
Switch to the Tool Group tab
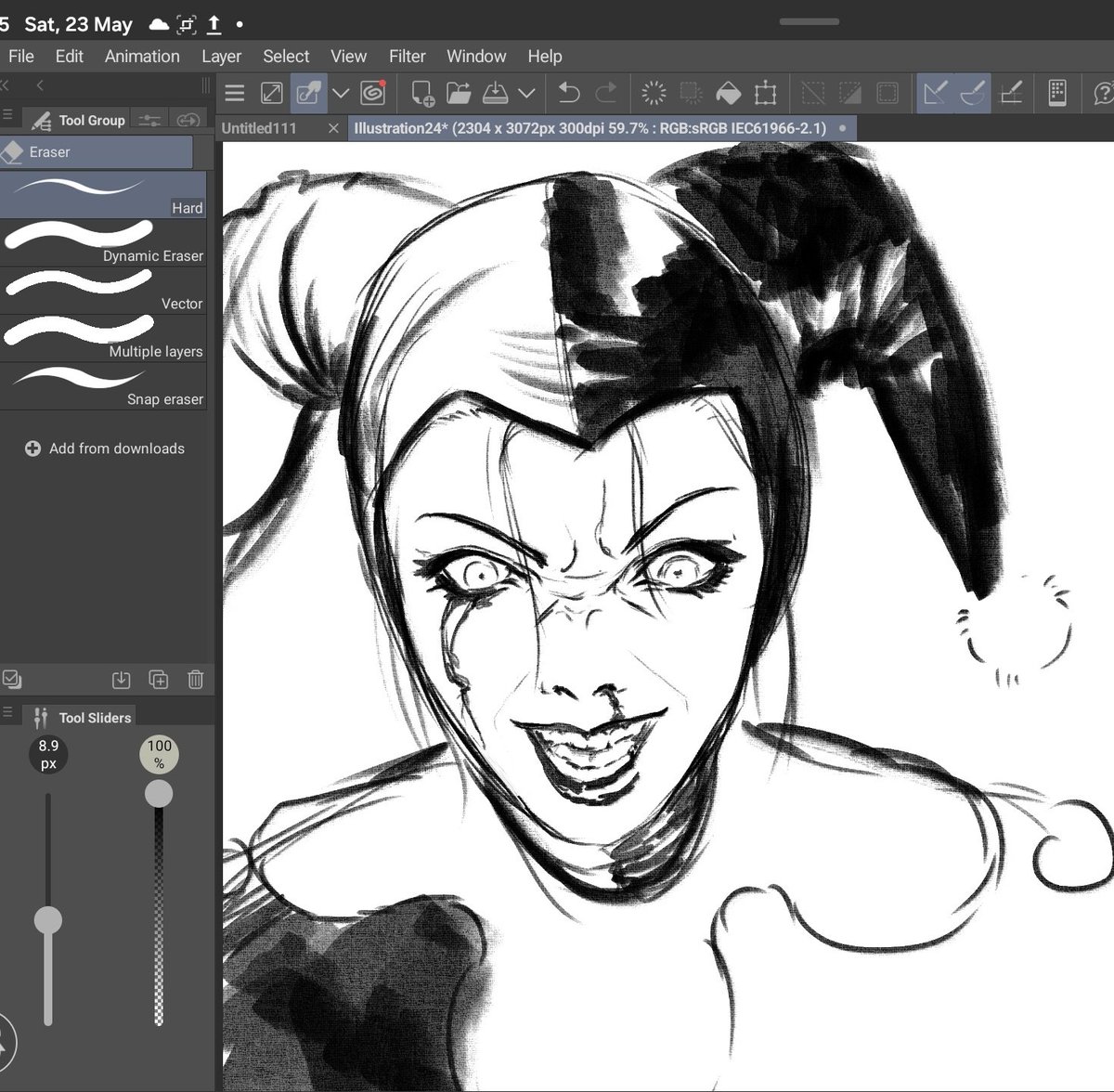78,120
